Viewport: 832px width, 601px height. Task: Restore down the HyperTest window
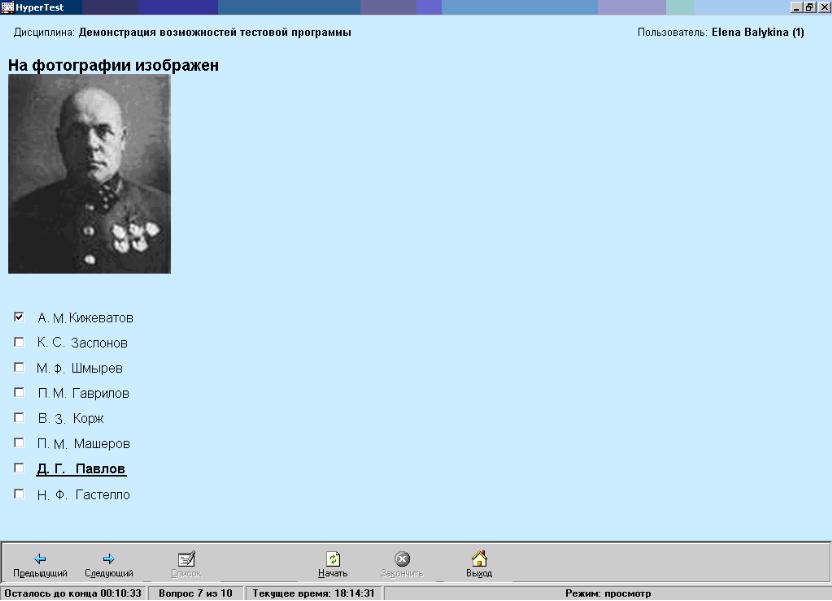809,7
